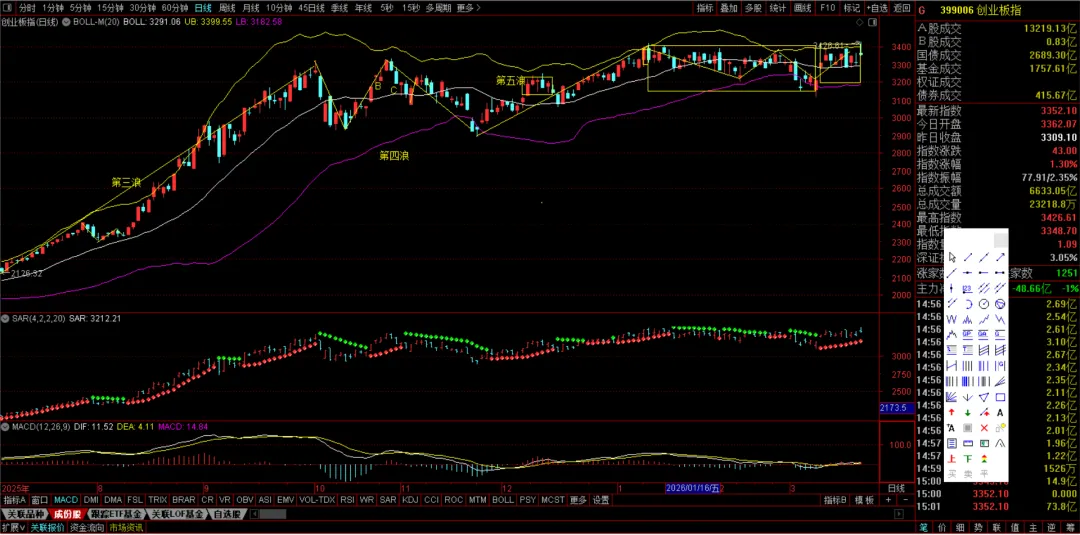Select the OBV indicator in the indicator bar
1080x535 pixels.
[245, 500]
